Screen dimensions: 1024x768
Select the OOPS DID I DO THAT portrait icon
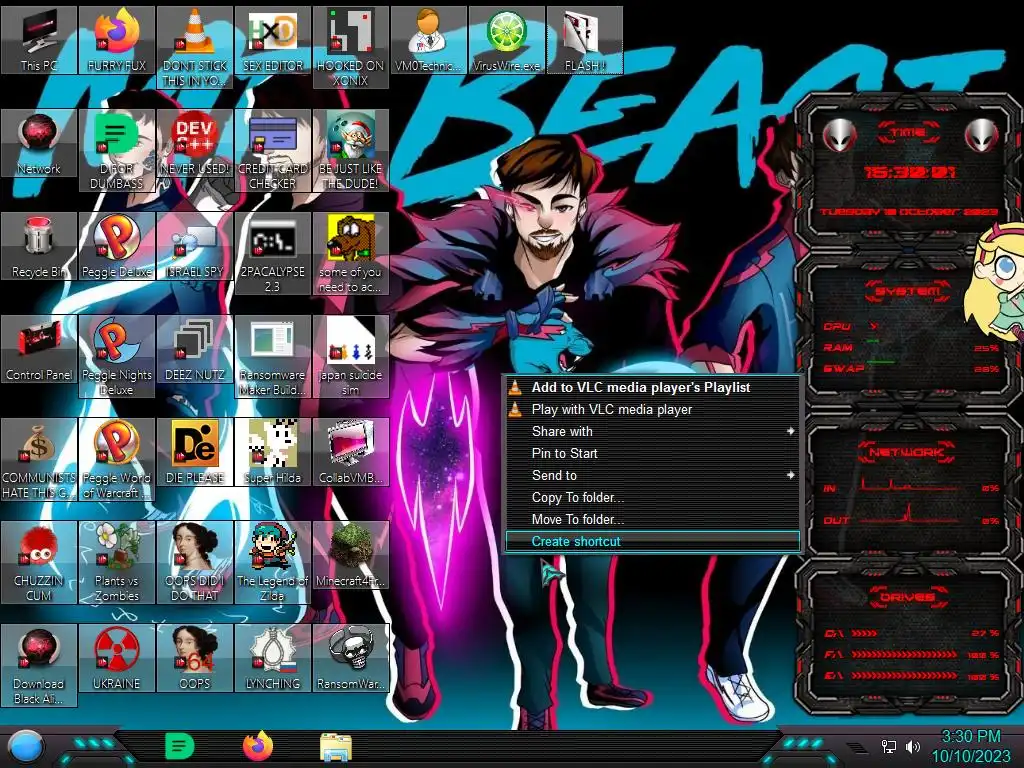point(195,562)
